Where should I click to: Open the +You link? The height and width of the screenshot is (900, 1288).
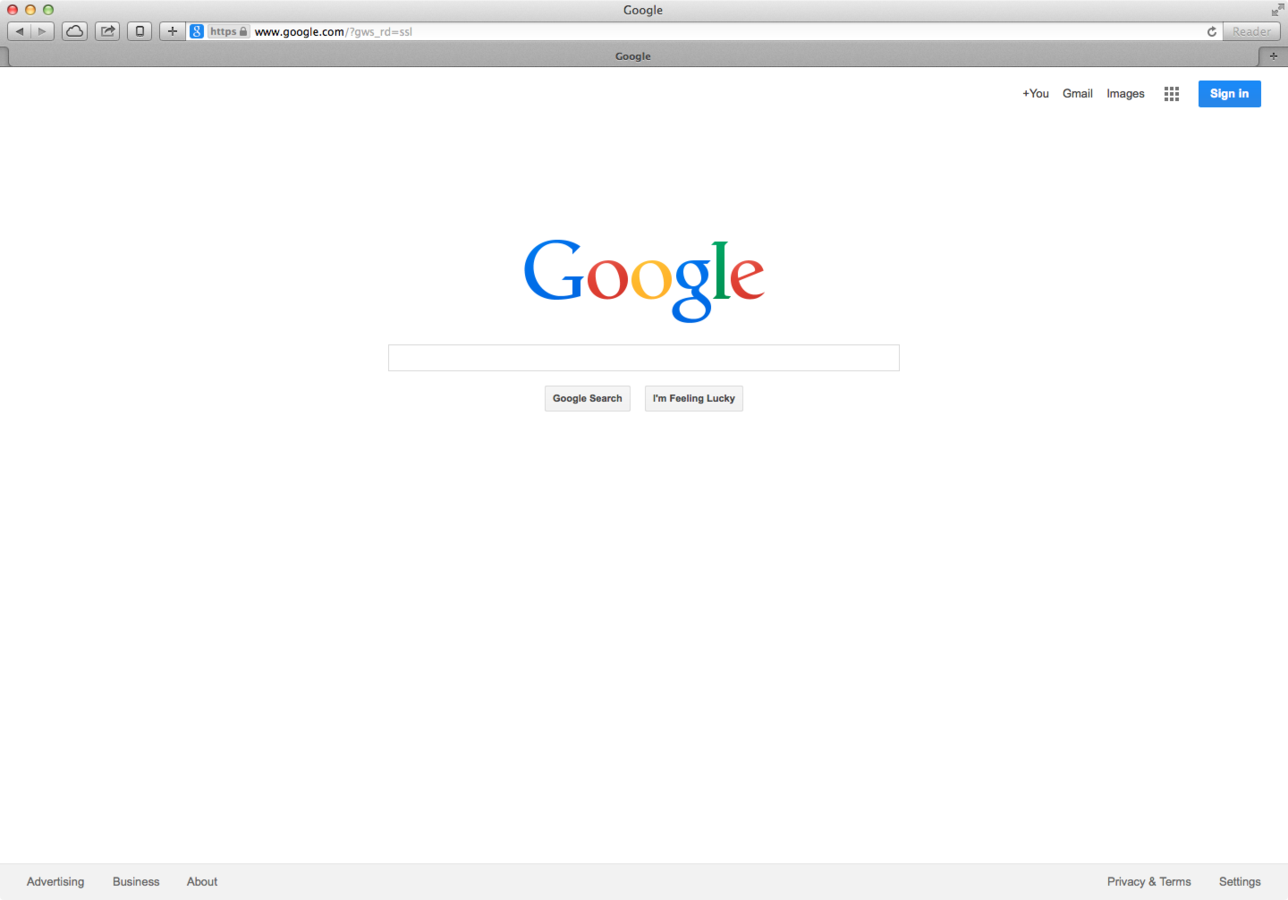click(x=1035, y=94)
